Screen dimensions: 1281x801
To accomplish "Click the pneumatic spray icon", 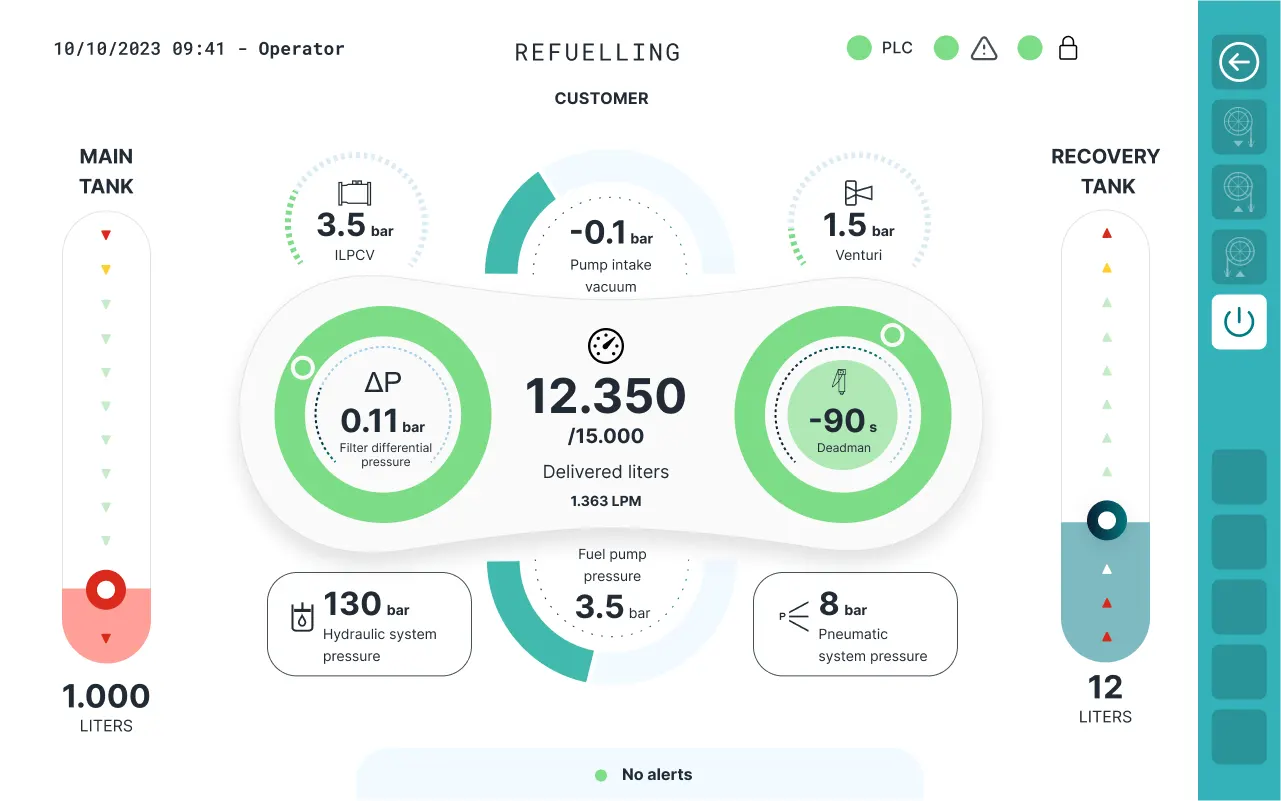I will (796, 617).
